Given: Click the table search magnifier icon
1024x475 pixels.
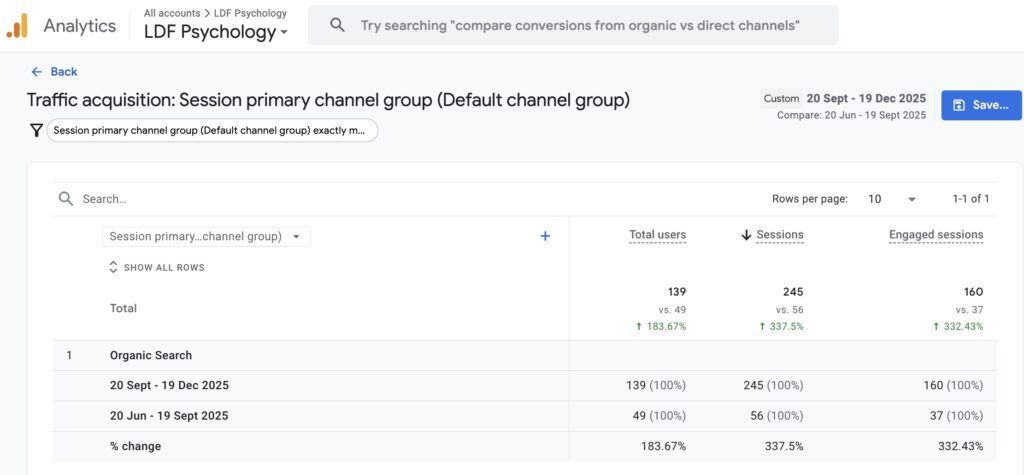Looking at the screenshot, I should (x=65, y=199).
